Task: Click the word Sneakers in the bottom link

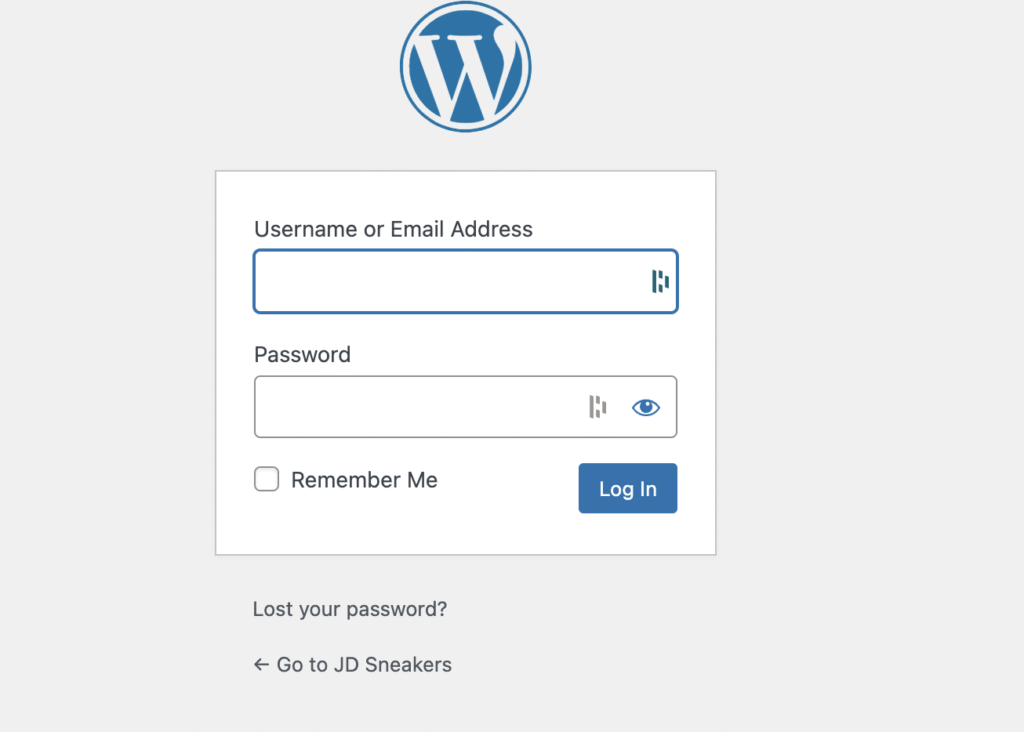Action: point(408,664)
